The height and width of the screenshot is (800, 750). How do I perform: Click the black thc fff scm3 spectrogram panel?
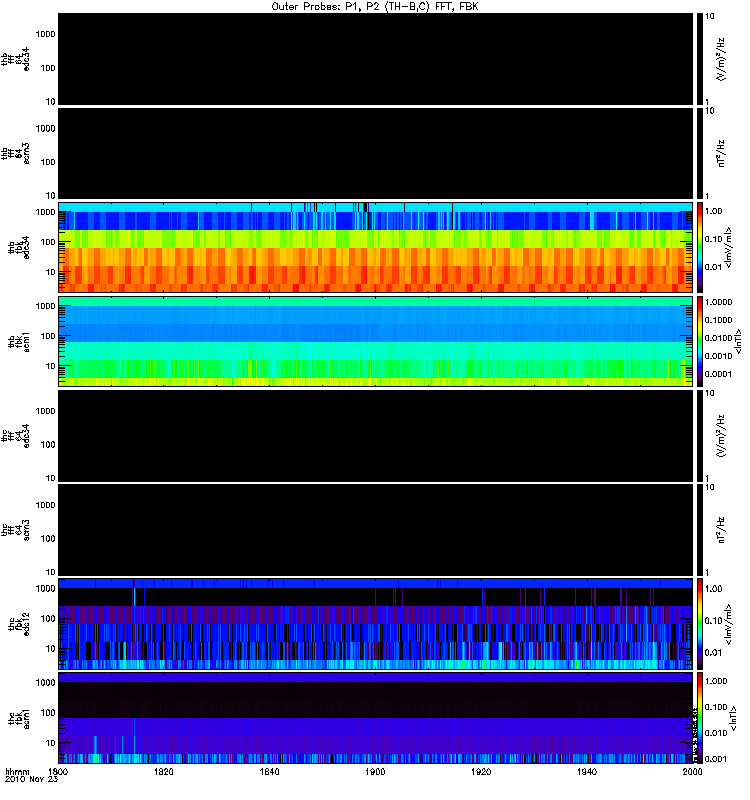[x=375, y=530]
